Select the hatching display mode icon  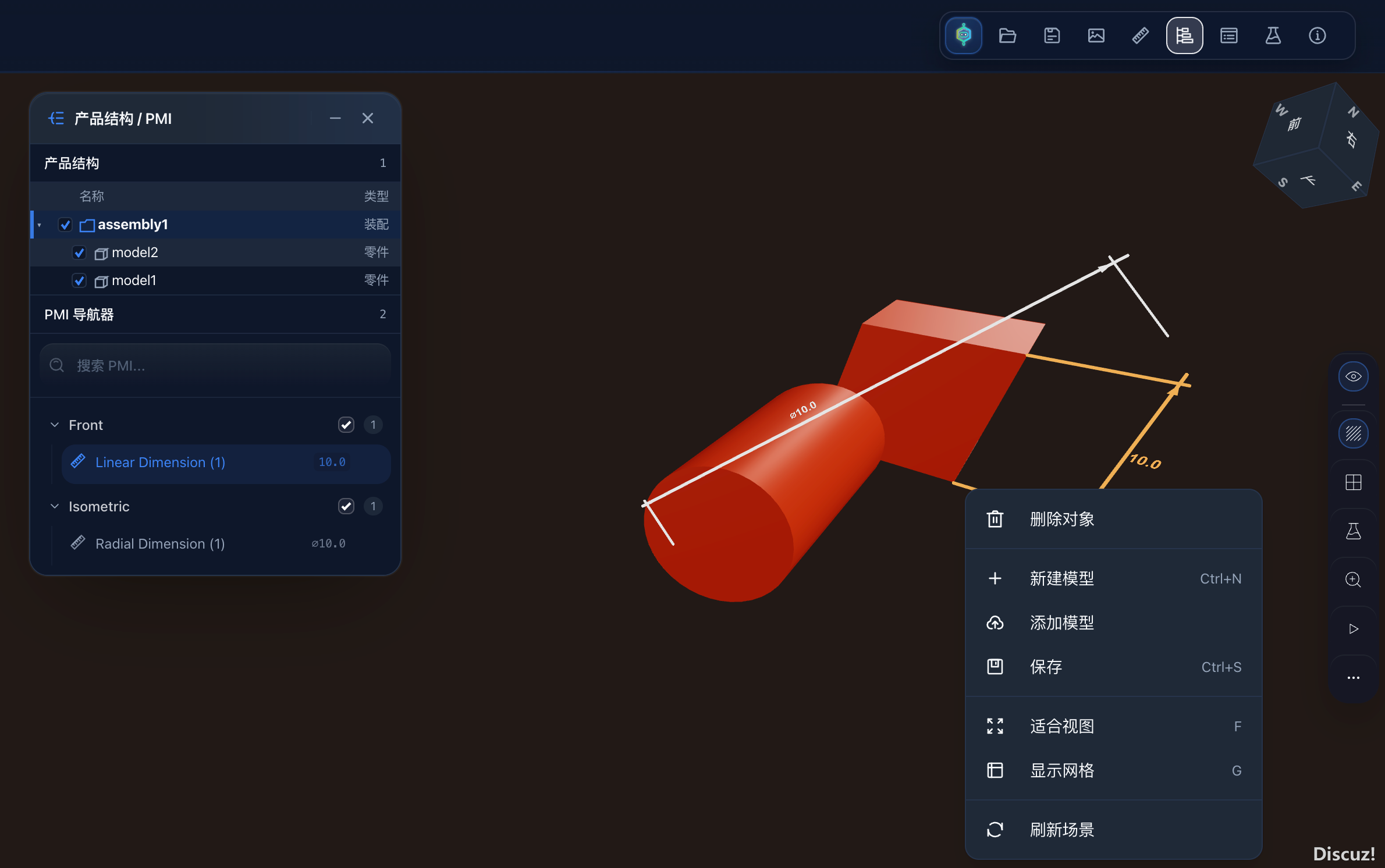tap(1353, 434)
